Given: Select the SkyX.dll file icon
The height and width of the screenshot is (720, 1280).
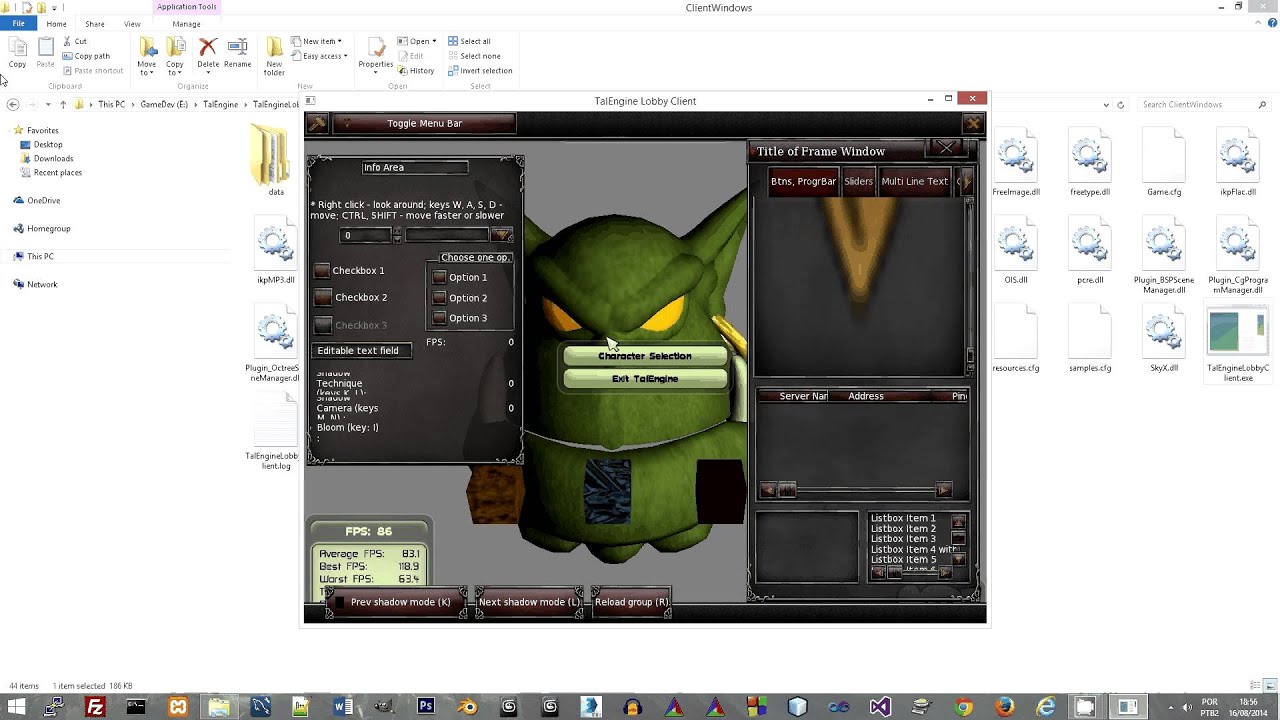Looking at the screenshot, I should coord(1164,333).
